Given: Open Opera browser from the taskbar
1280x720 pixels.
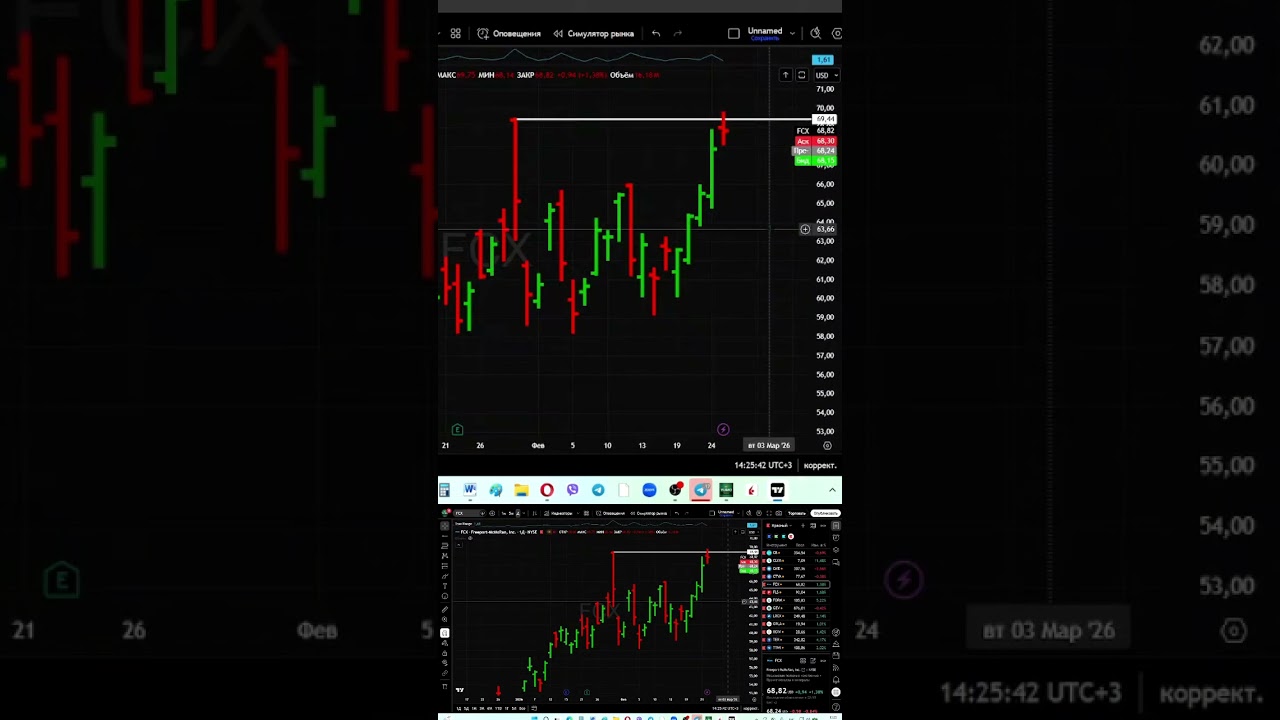Looking at the screenshot, I should click(x=547, y=490).
